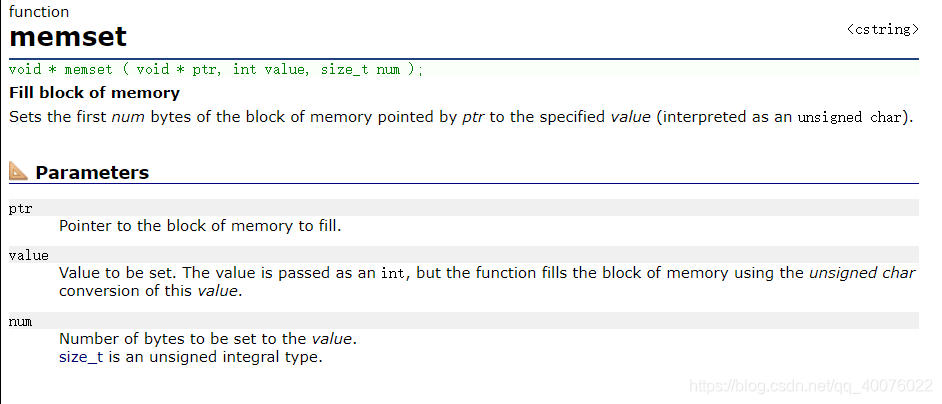
Task: Click the Parameters section heading
Action: tap(92, 173)
